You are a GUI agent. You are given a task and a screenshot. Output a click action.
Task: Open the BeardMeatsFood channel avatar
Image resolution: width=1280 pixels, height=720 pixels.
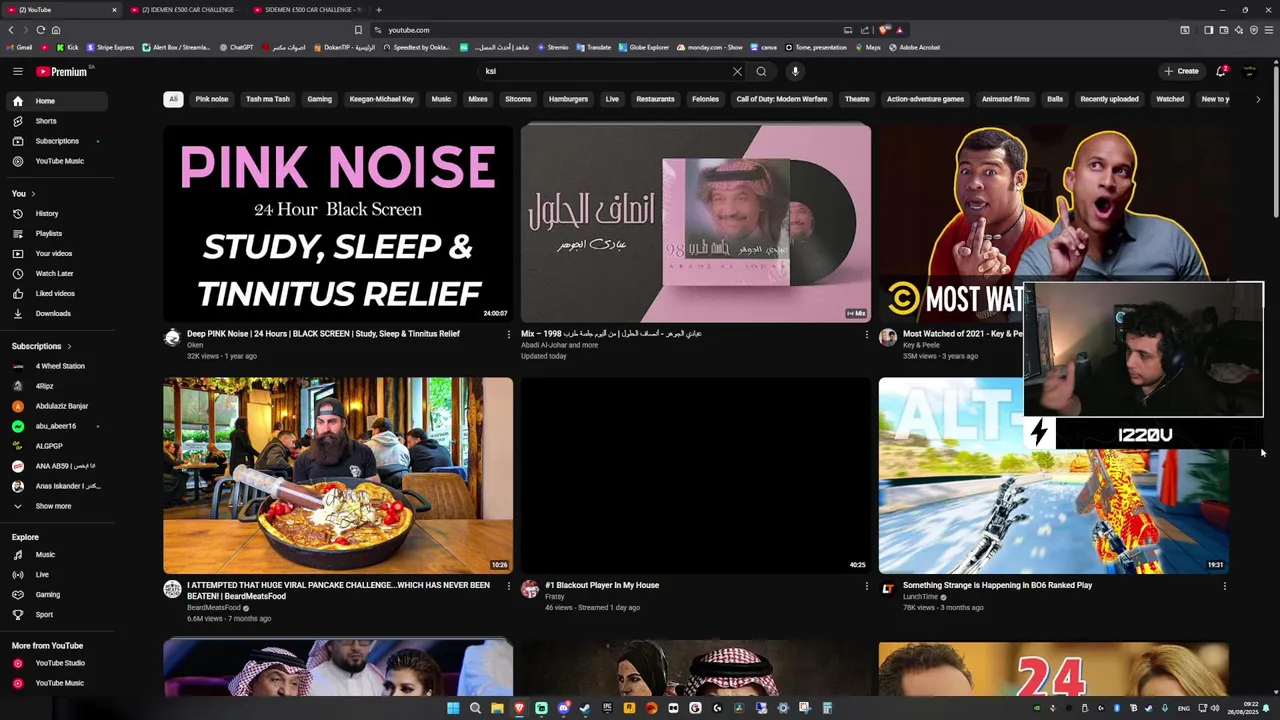[x=172, y=589]
